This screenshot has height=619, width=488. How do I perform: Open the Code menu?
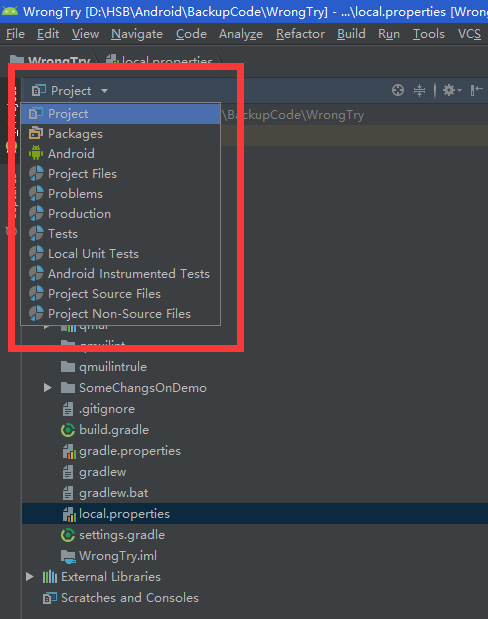coord(191,34)
